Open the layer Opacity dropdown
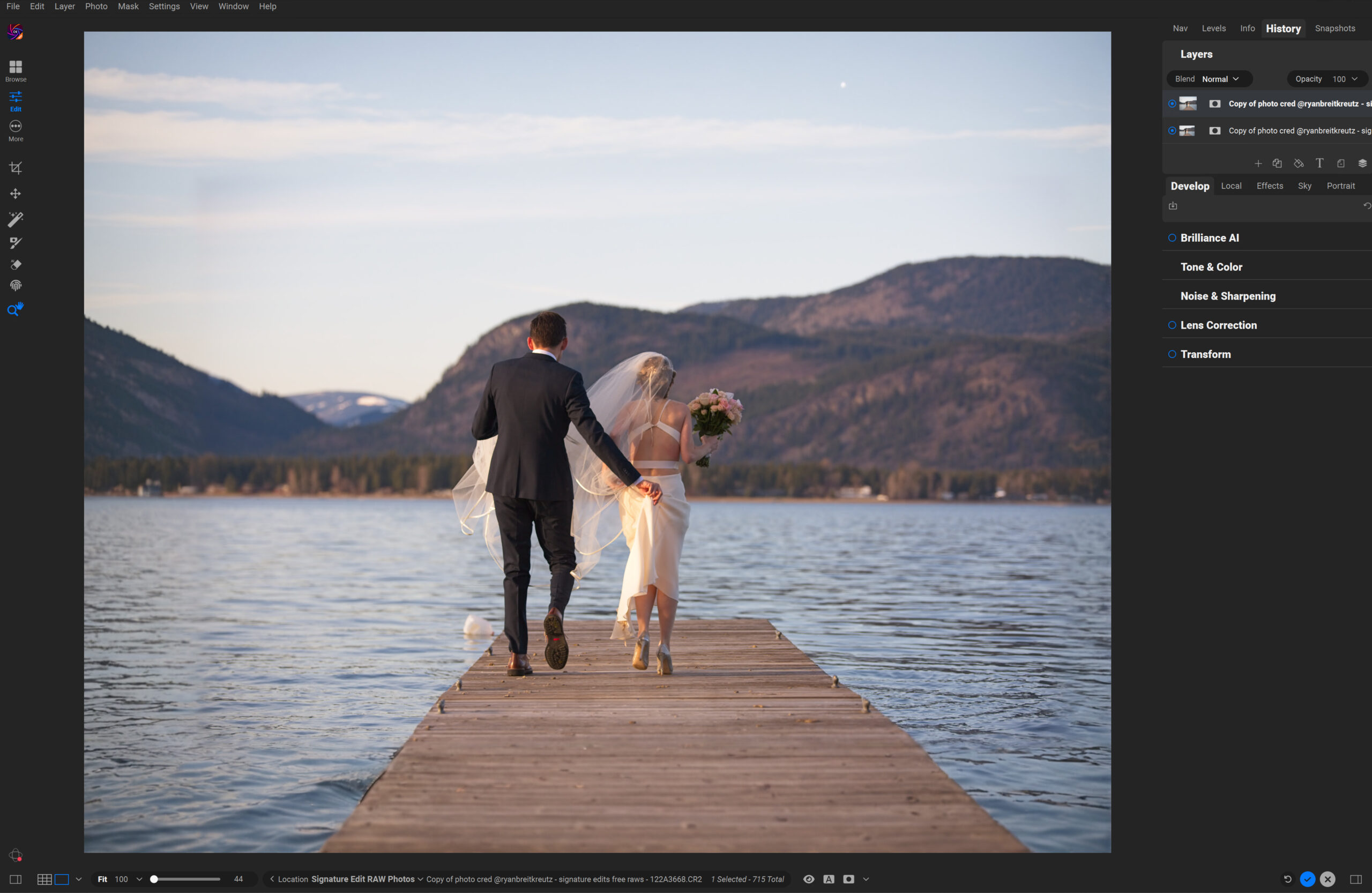Screen dimensions: 1372x893 tap(1344, 79)
